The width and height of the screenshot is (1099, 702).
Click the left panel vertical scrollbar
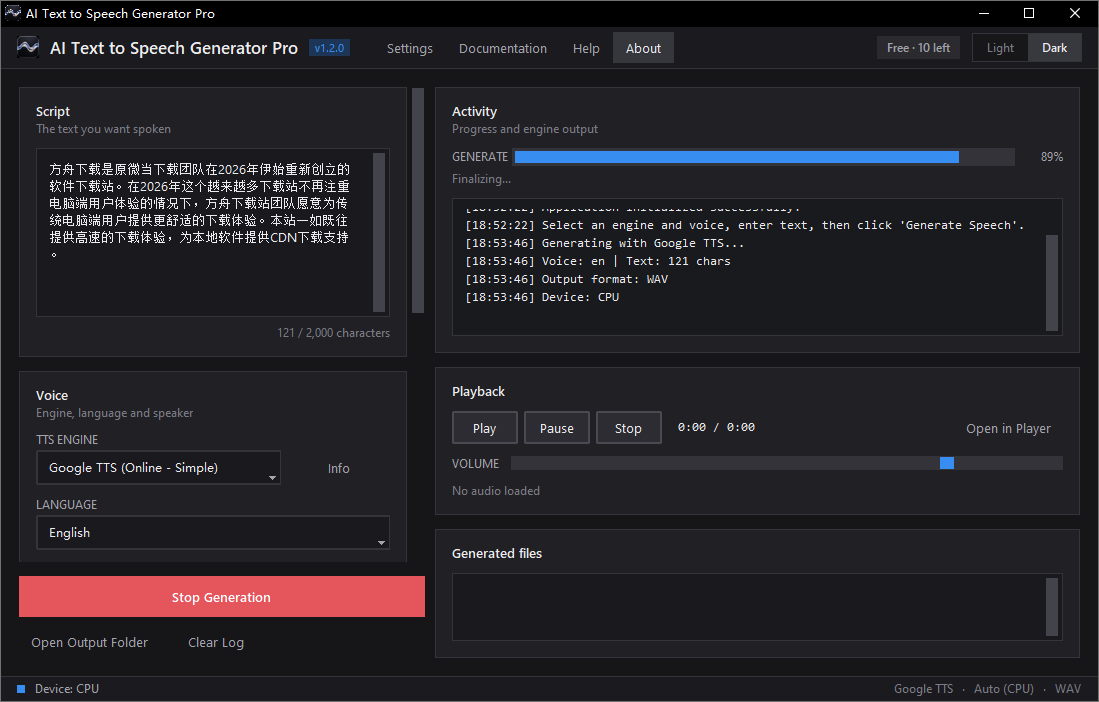point(418,200)
